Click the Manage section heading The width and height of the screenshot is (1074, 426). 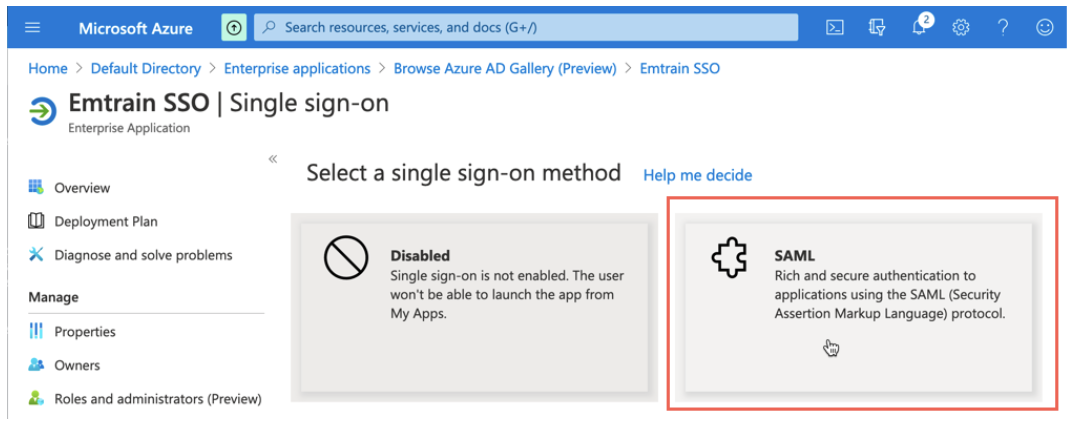pyautogui.click(x=53, y=297)
